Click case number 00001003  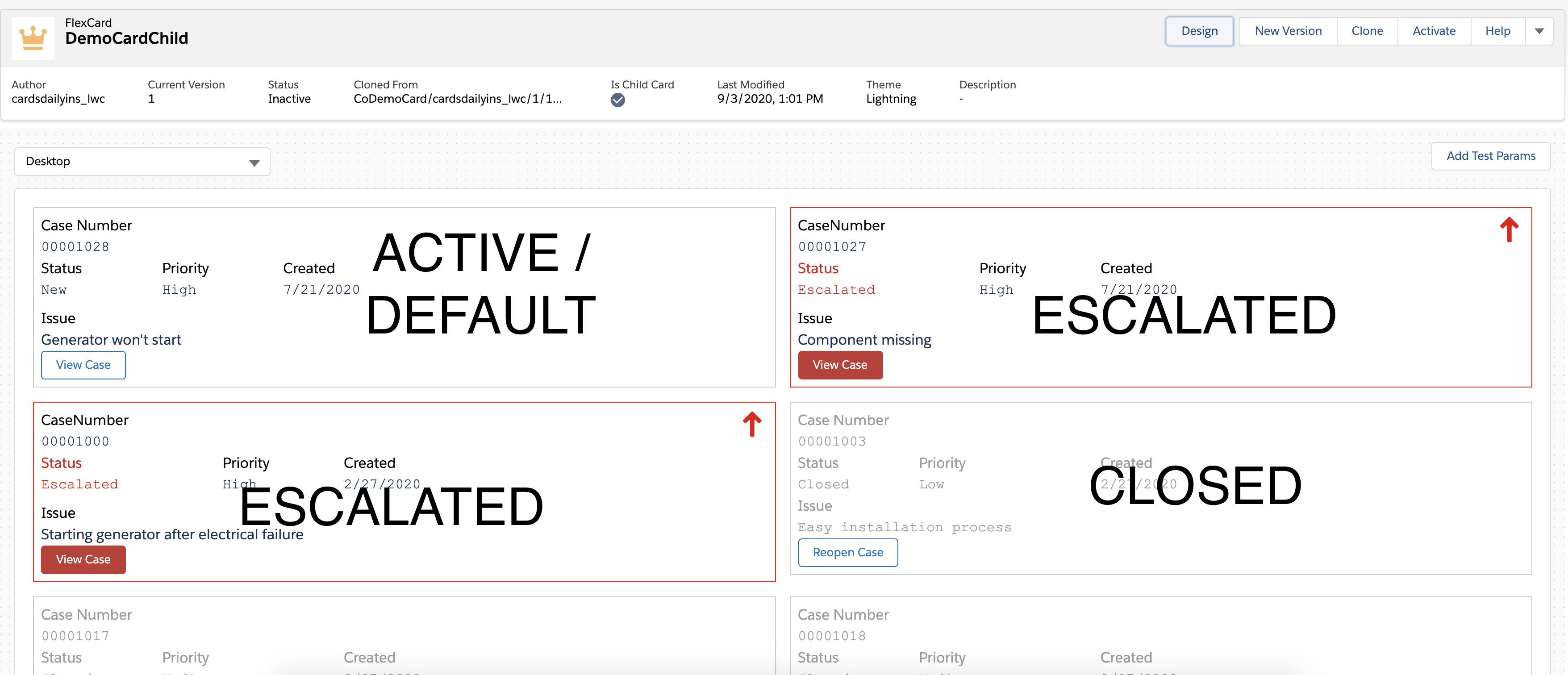[x=831, y=442]
